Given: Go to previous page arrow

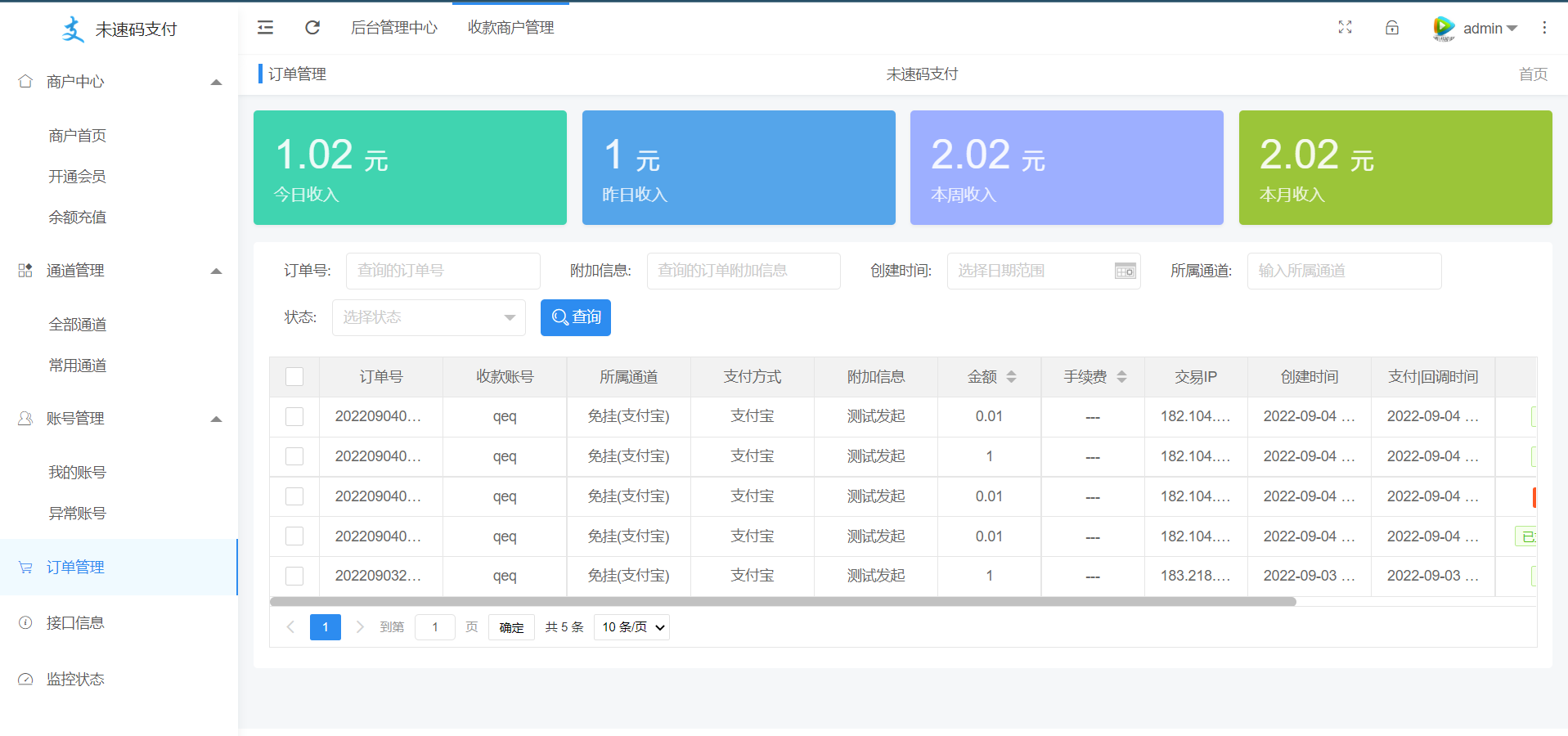Looking at the screenshot, I should (290, 627).
